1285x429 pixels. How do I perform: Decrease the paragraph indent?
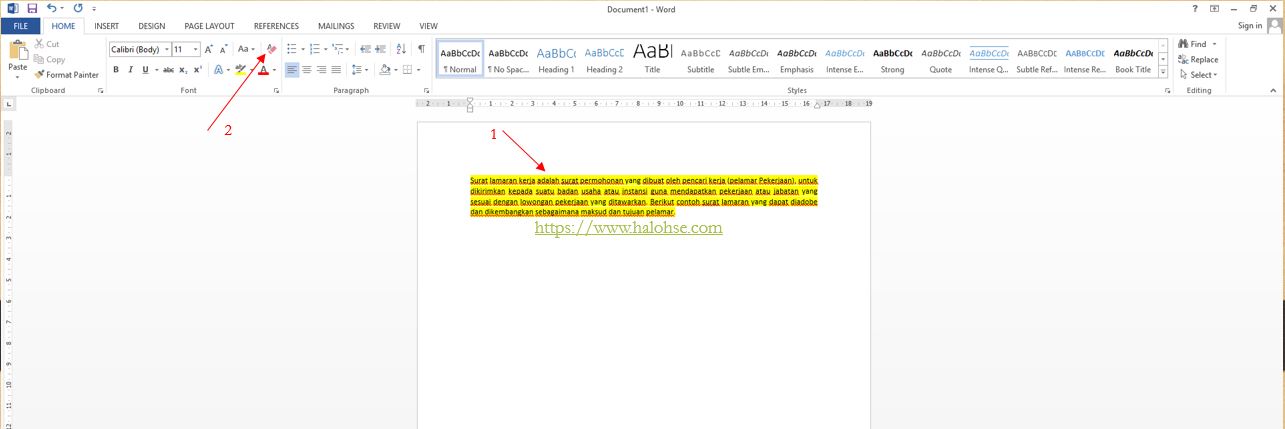(365, 49)
